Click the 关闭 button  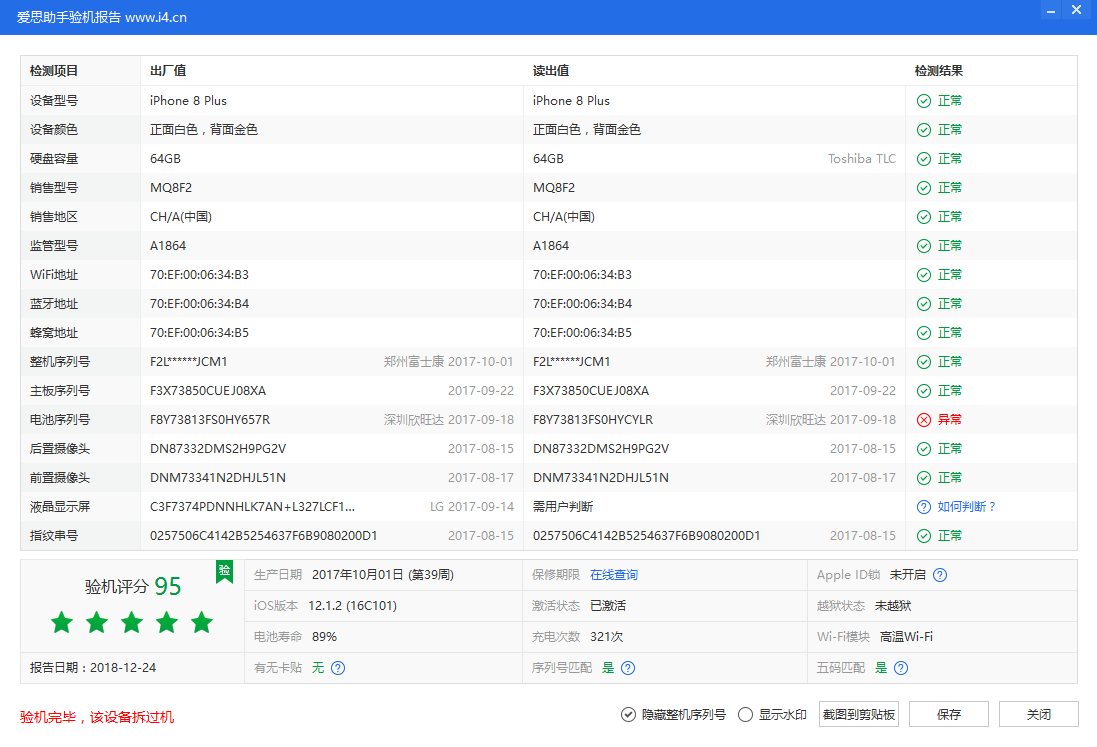click(x=1038, y=714)
